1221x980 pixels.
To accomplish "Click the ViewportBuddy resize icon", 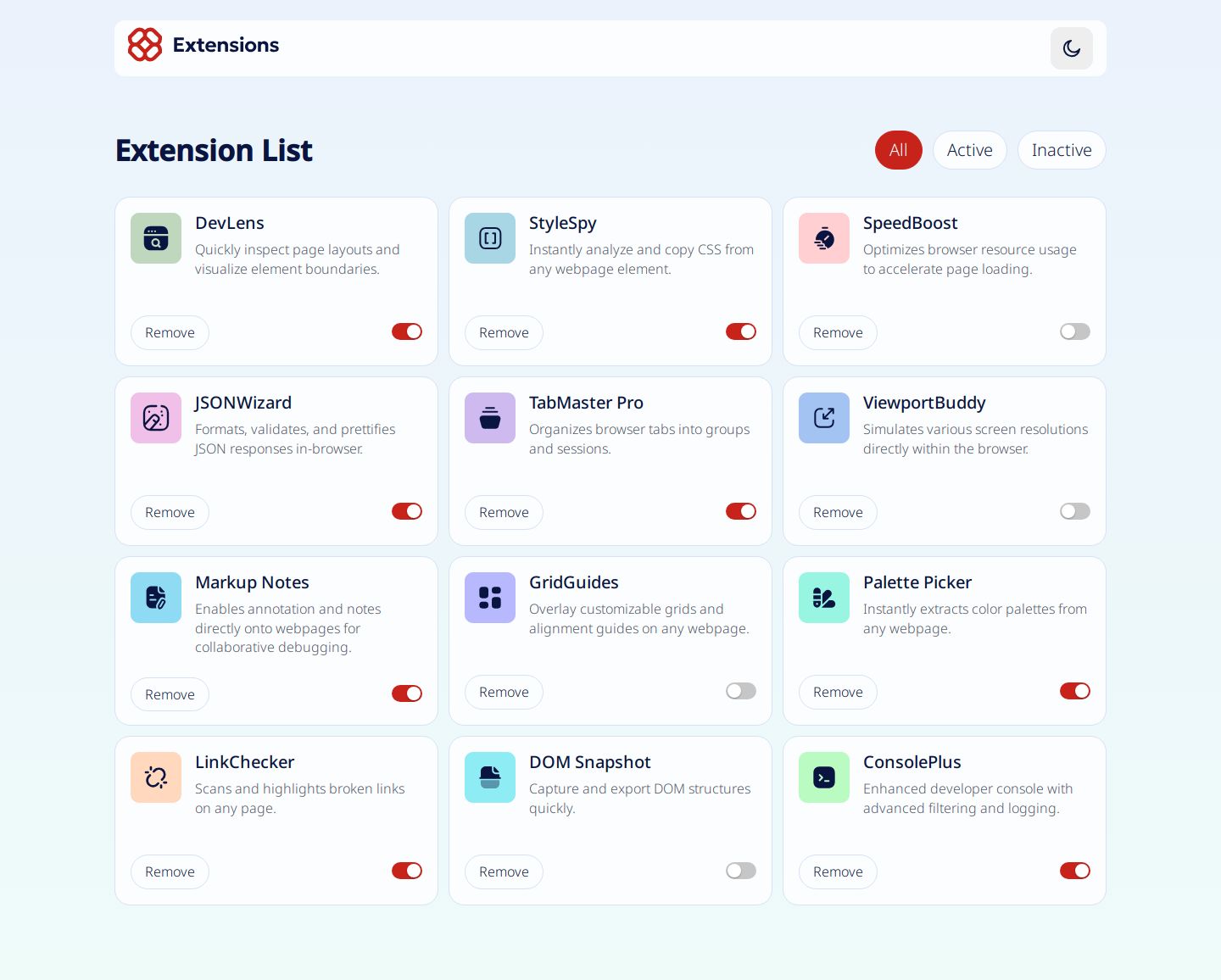I will 823,418.
